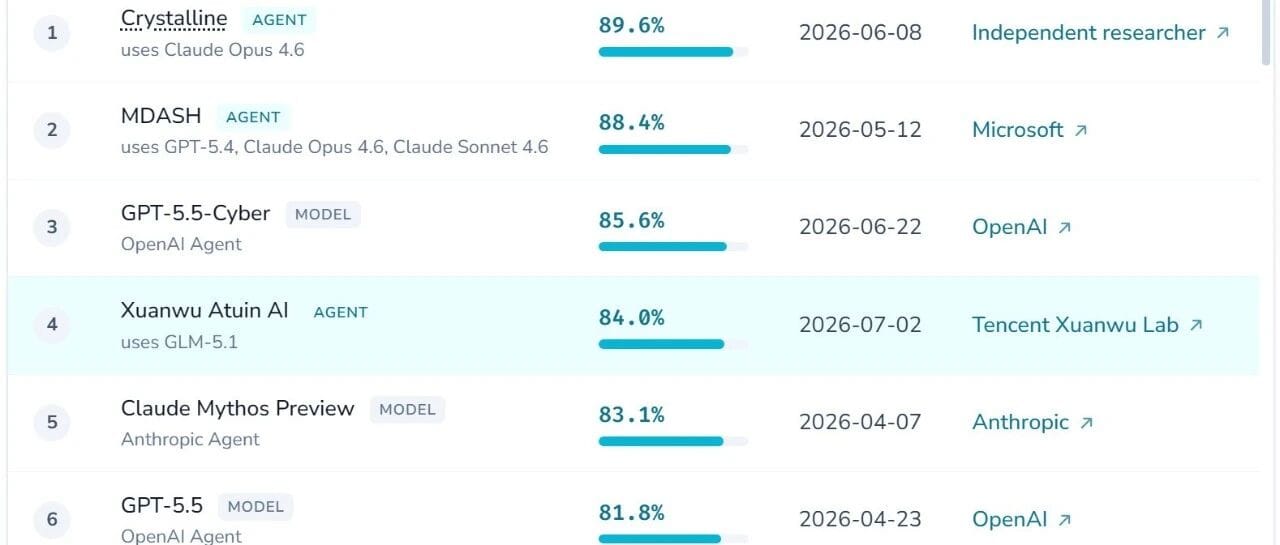
Task: Click the Xuanwu Atuin AI entry name
Action: [205, 310]
